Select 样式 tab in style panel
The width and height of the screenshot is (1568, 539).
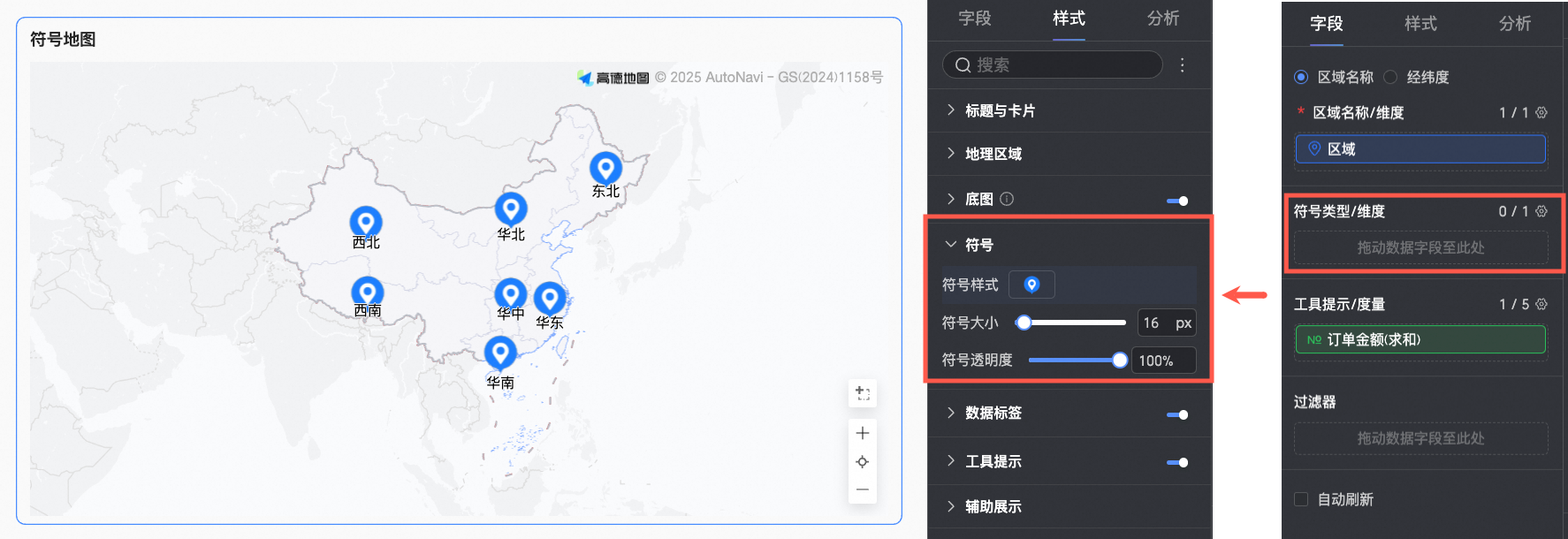(x=1069, y=18)
